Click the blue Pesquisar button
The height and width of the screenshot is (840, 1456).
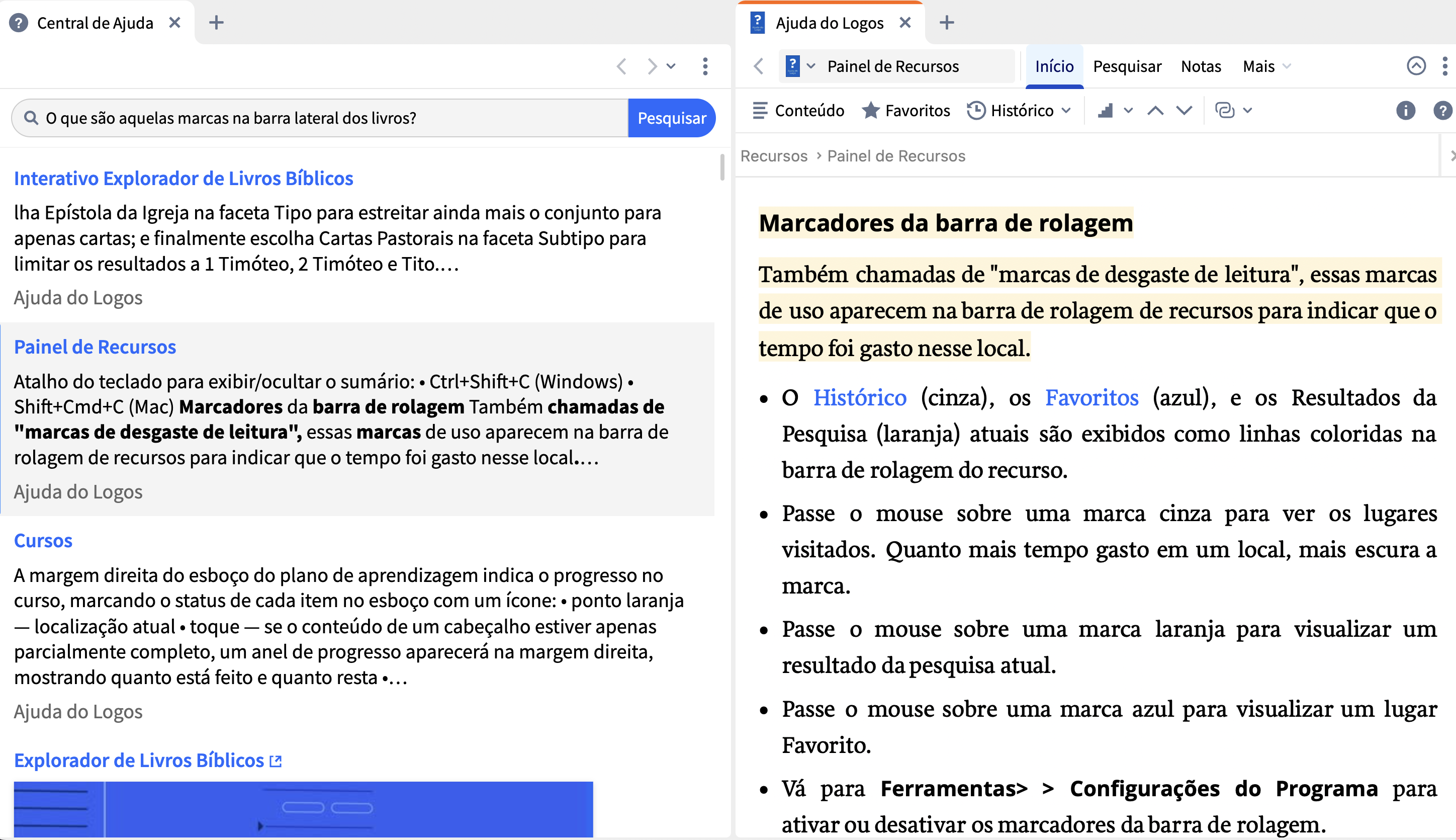672,118
